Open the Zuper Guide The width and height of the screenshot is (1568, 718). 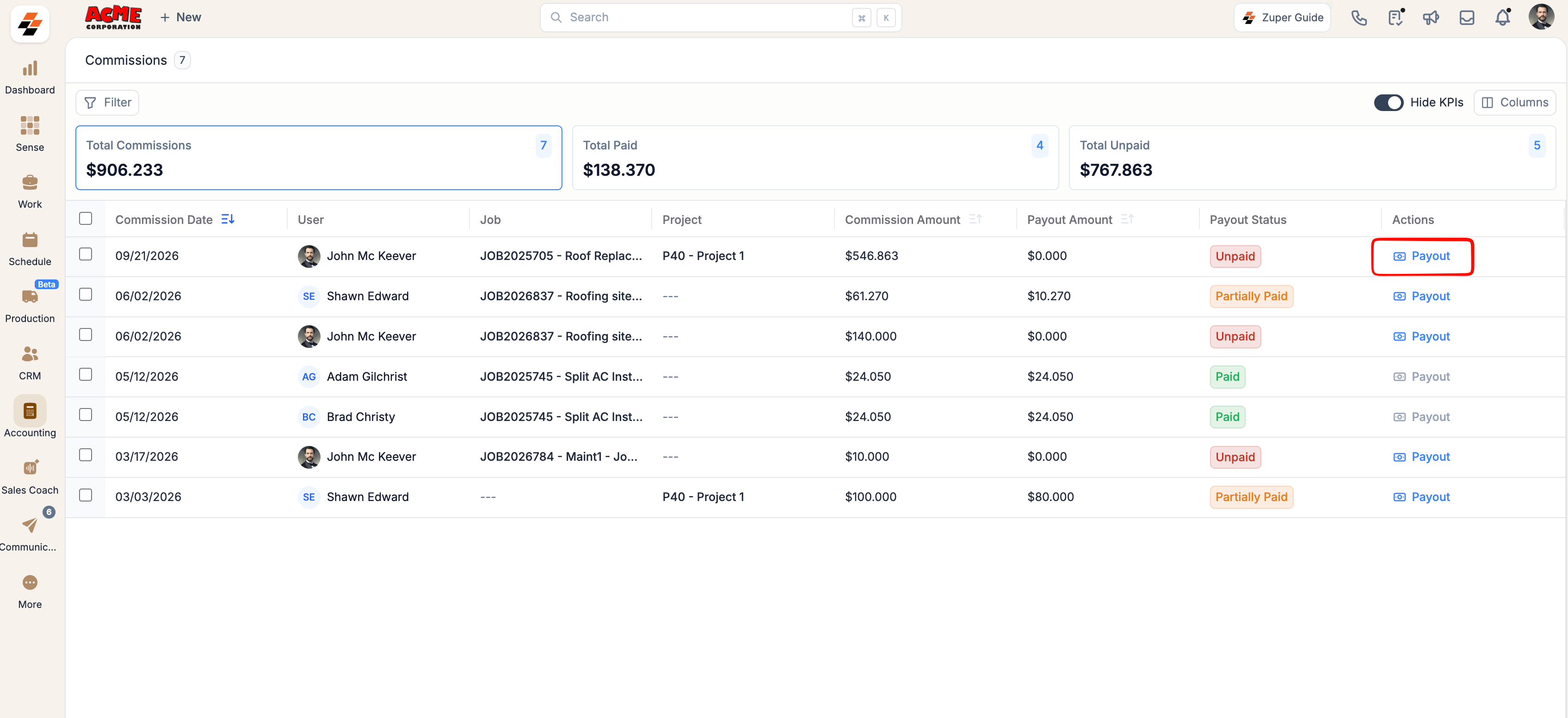click(x=1282, y=18)
